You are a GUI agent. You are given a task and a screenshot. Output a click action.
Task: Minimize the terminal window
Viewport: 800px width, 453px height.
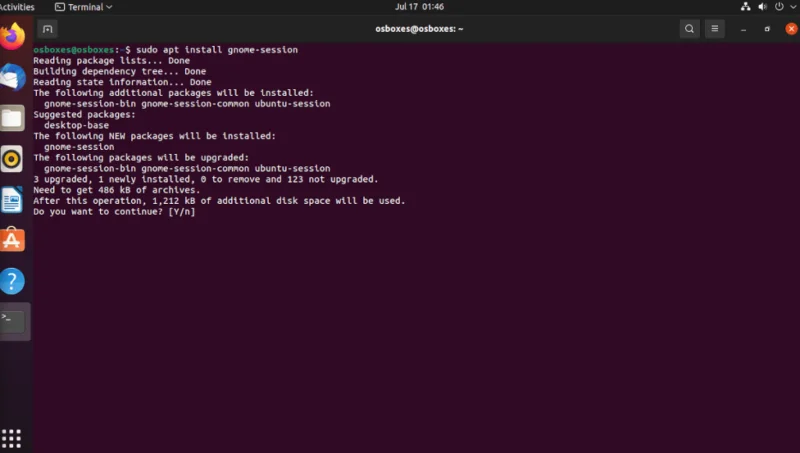point(743,29)
